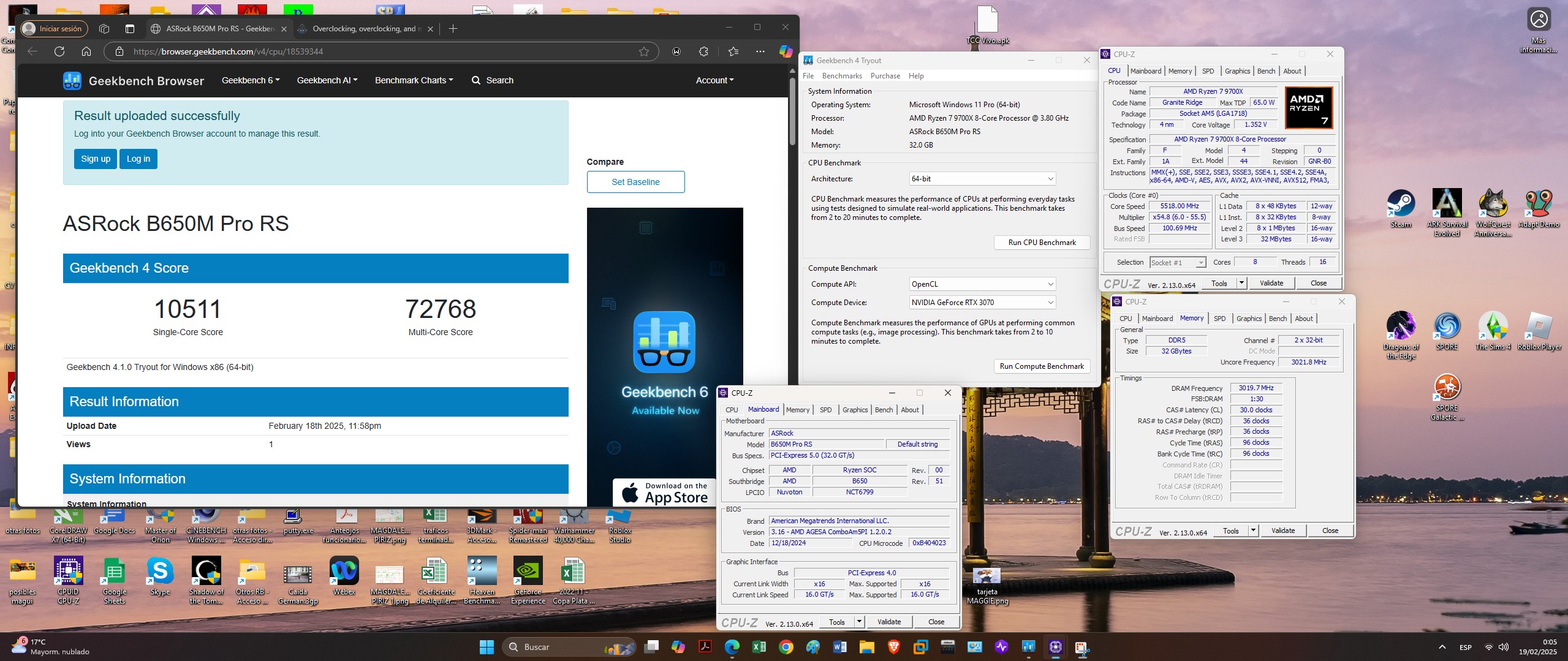Open the Compute Device RTX 3070 dropdown
This screenshot has height=661, width=1568.
click(982, 303)
